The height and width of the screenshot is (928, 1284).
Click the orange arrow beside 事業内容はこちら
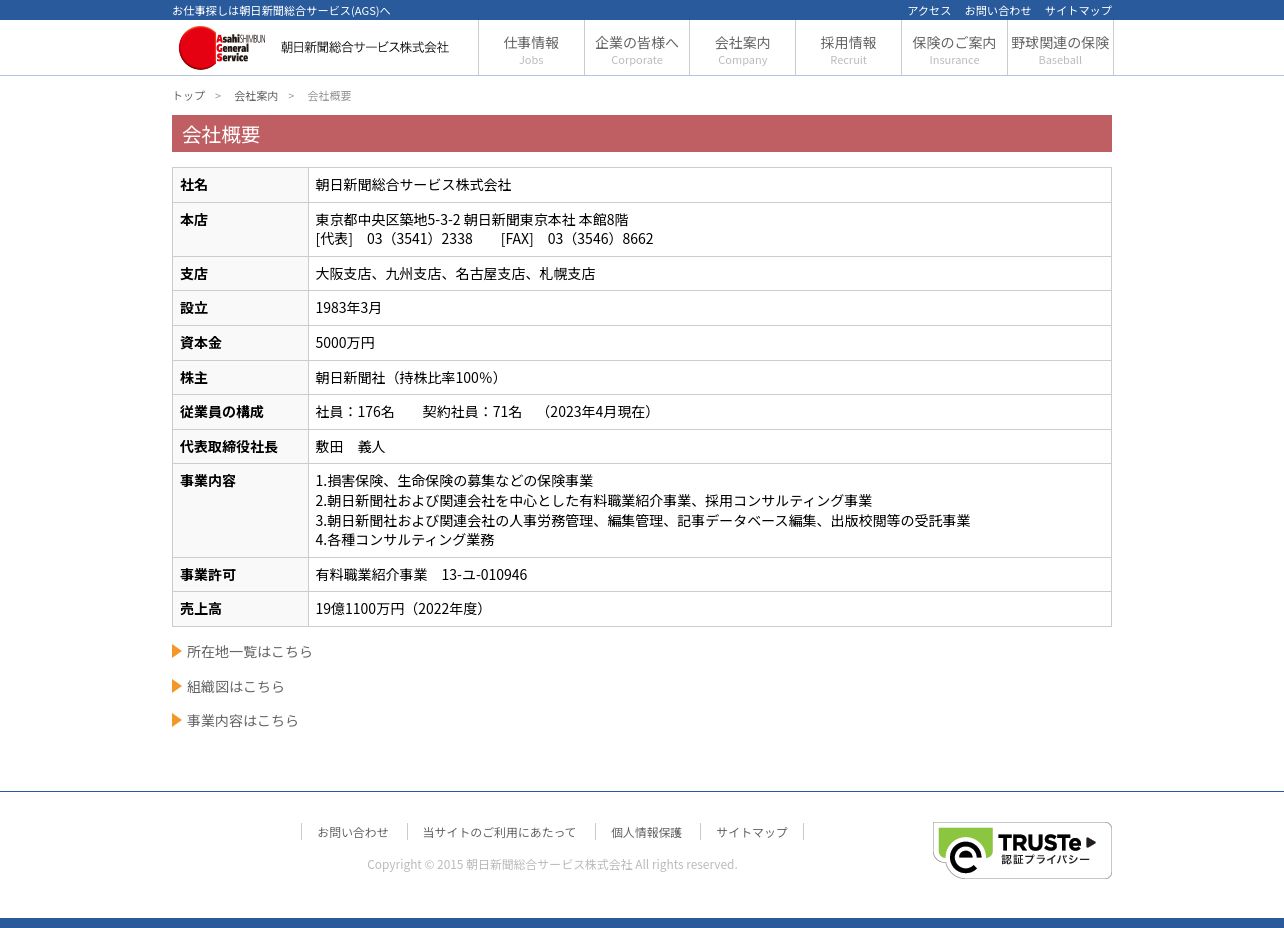[x=177, y=720]
